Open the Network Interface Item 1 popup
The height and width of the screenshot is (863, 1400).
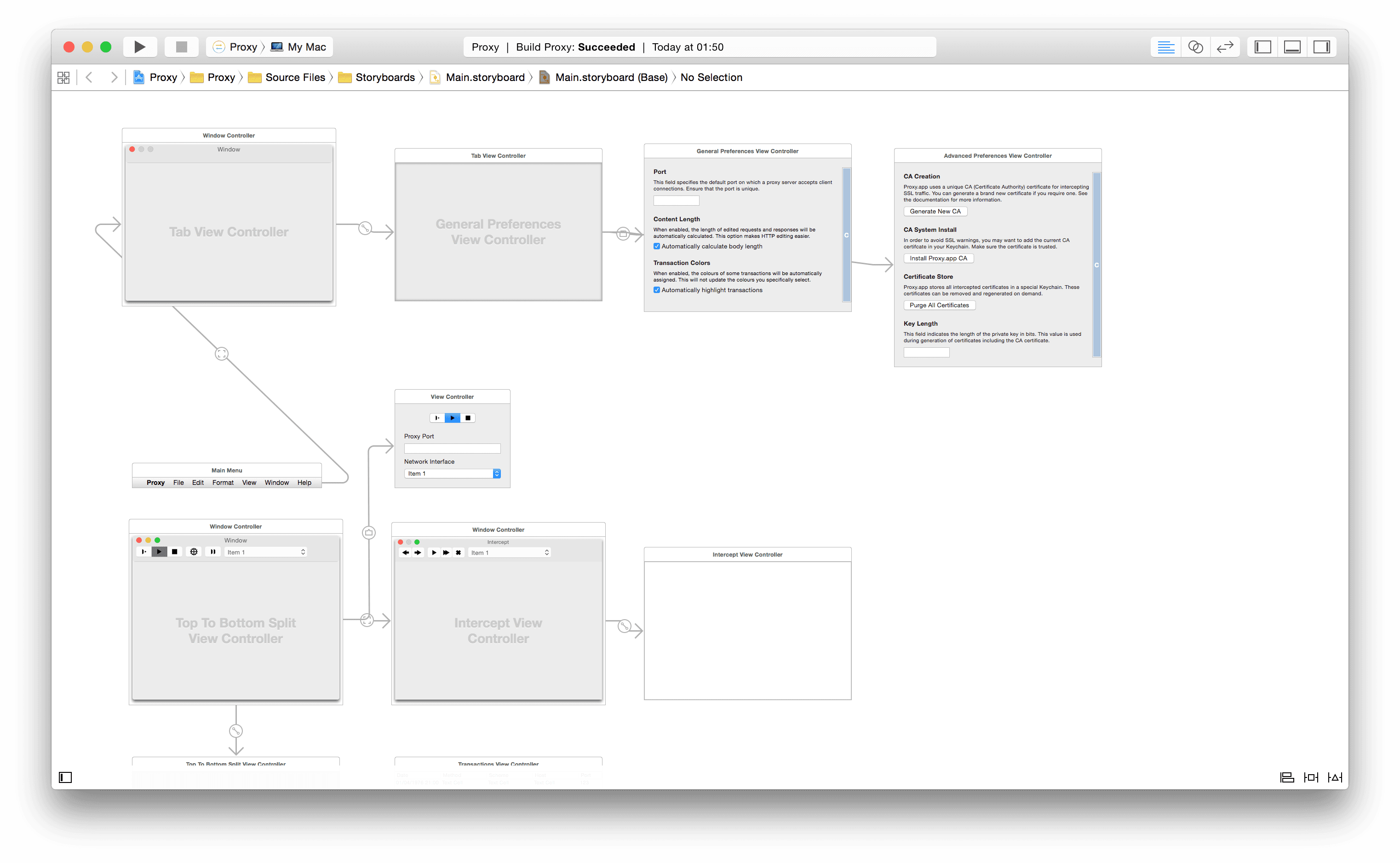(x=453, y=474)
